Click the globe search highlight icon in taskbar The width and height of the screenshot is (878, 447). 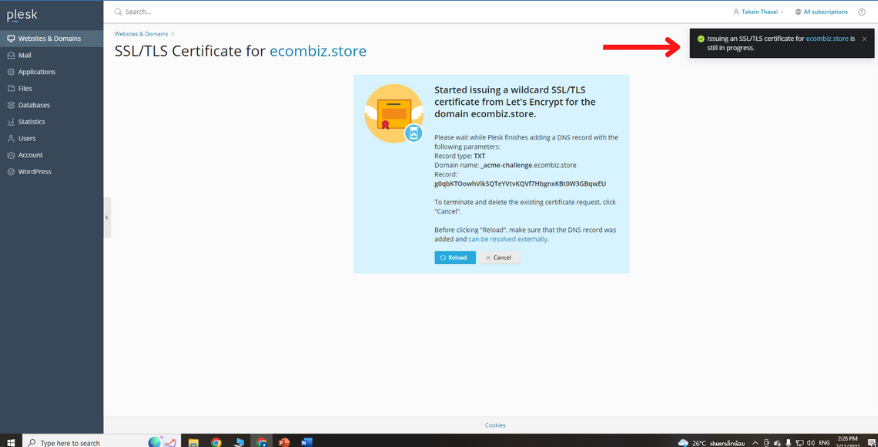pyautogui.click(x=155, y=442)
